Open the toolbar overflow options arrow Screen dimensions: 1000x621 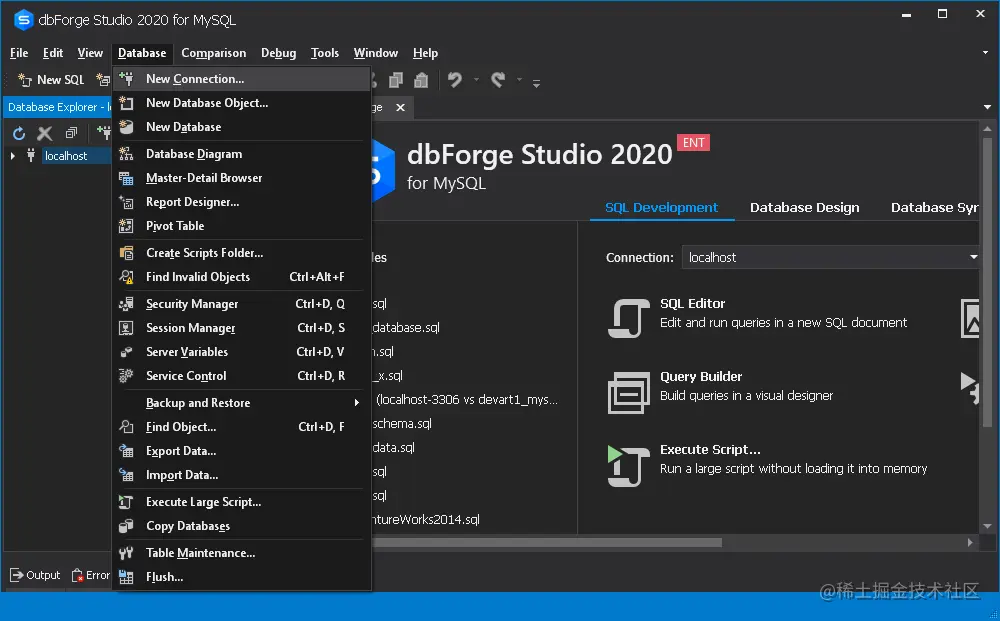coord(536,82)
